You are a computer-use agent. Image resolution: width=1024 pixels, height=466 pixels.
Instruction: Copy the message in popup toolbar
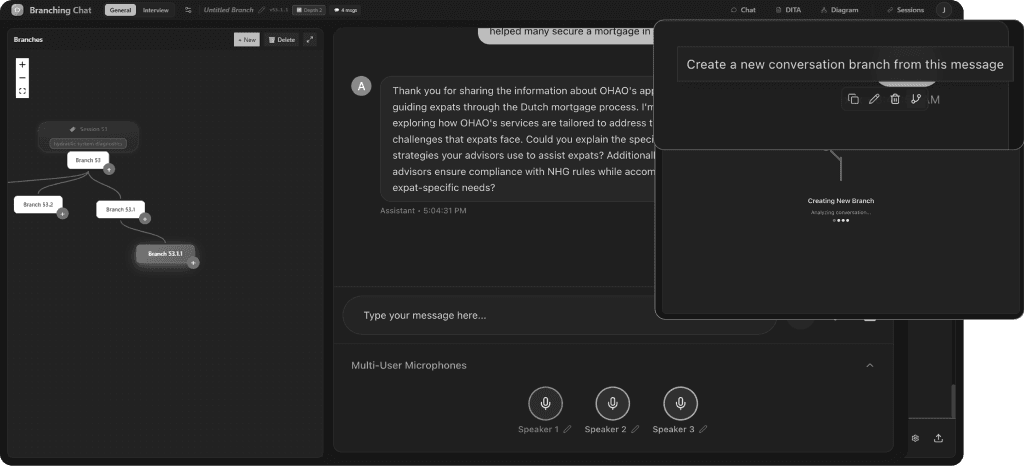click(x=853, y=99)
